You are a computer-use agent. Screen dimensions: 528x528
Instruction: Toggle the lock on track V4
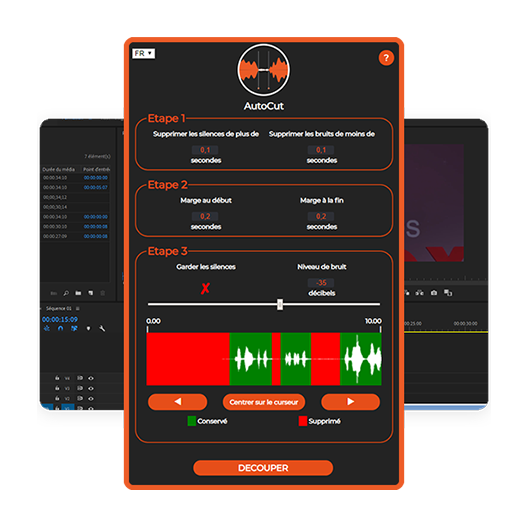pos(57,378)
